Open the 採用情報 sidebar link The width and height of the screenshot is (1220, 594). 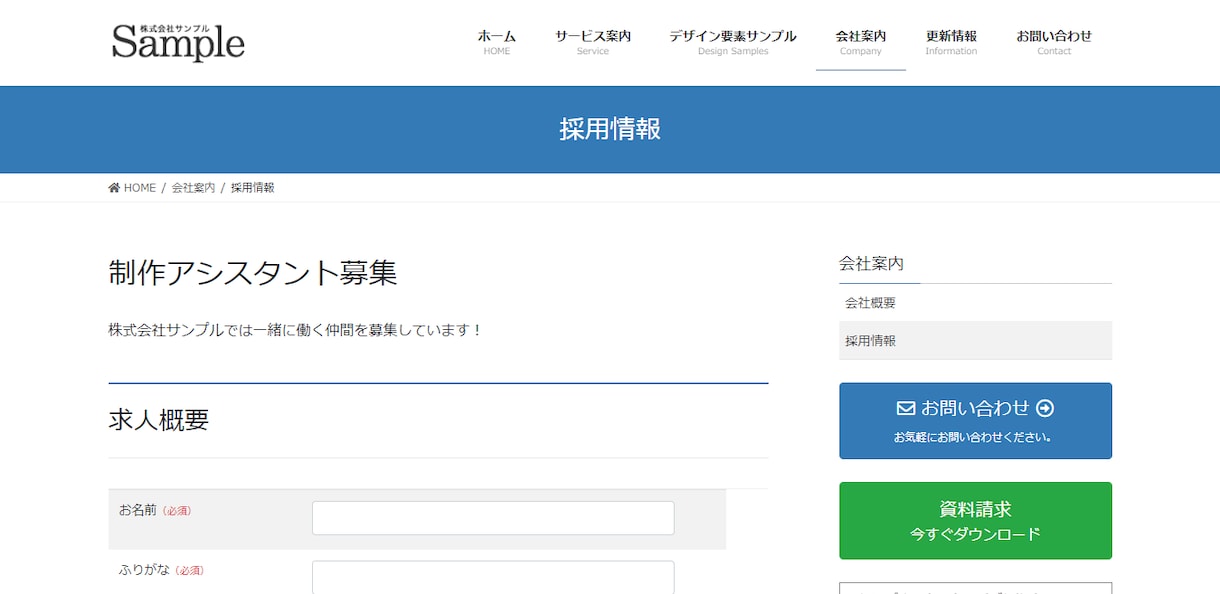[975, 341]
